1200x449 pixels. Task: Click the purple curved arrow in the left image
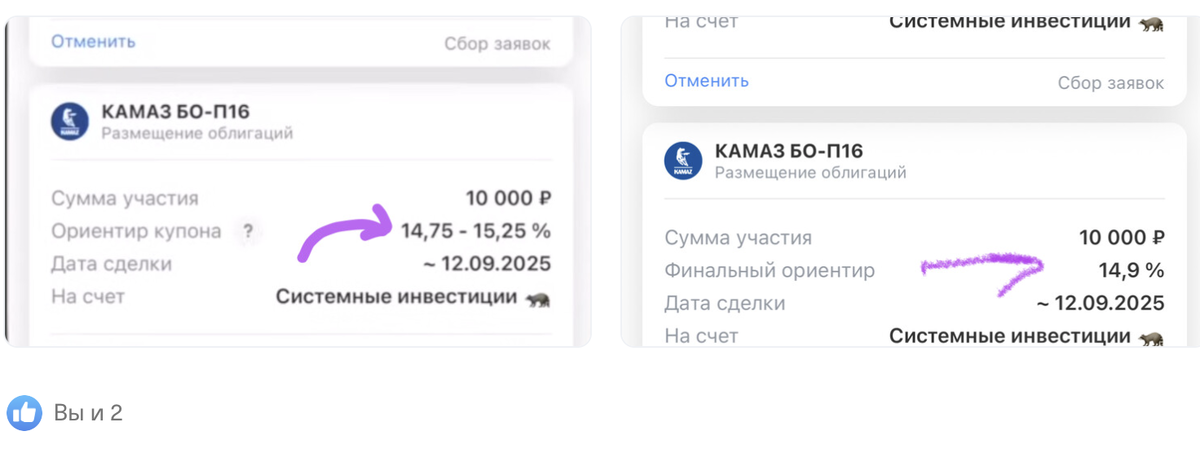click(345, 231)
